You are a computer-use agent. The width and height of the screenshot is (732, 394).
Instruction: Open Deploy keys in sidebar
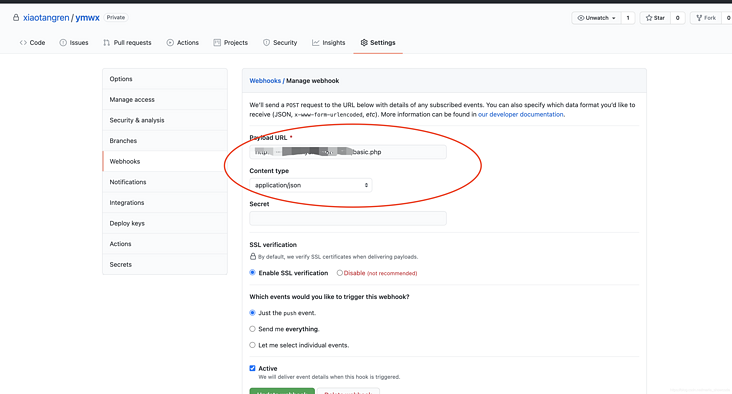pyautogui.click(x=165, y=223)
